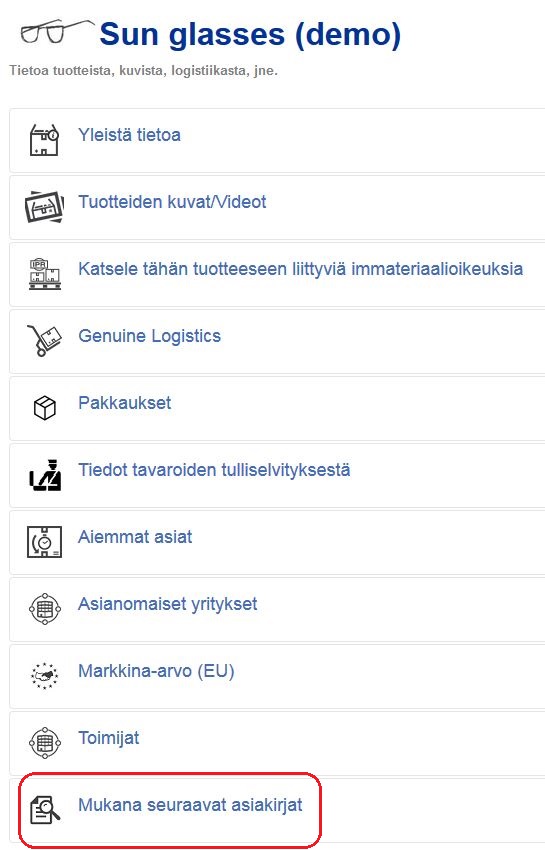Click the clock box icon for Aiemmat asiat

(x=44, y=542)
